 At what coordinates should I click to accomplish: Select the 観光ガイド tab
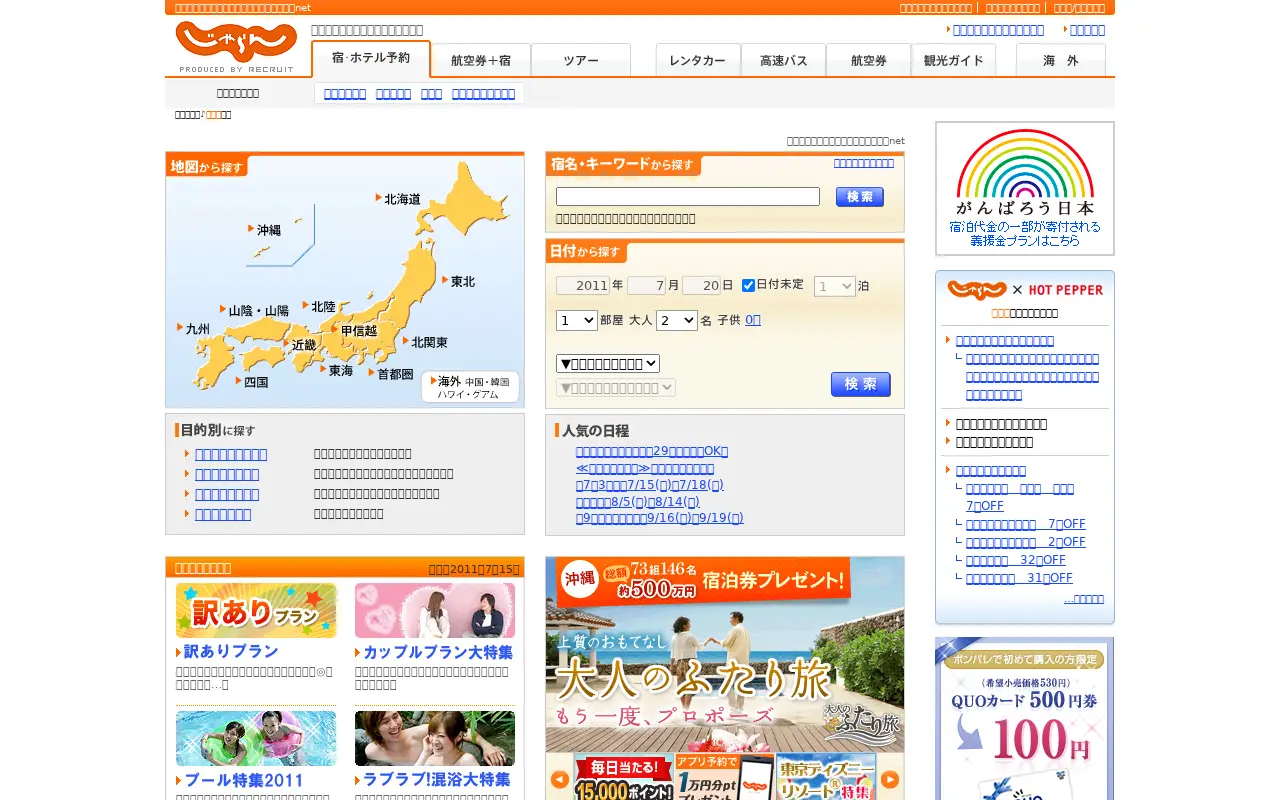click(x=953, y=60)
